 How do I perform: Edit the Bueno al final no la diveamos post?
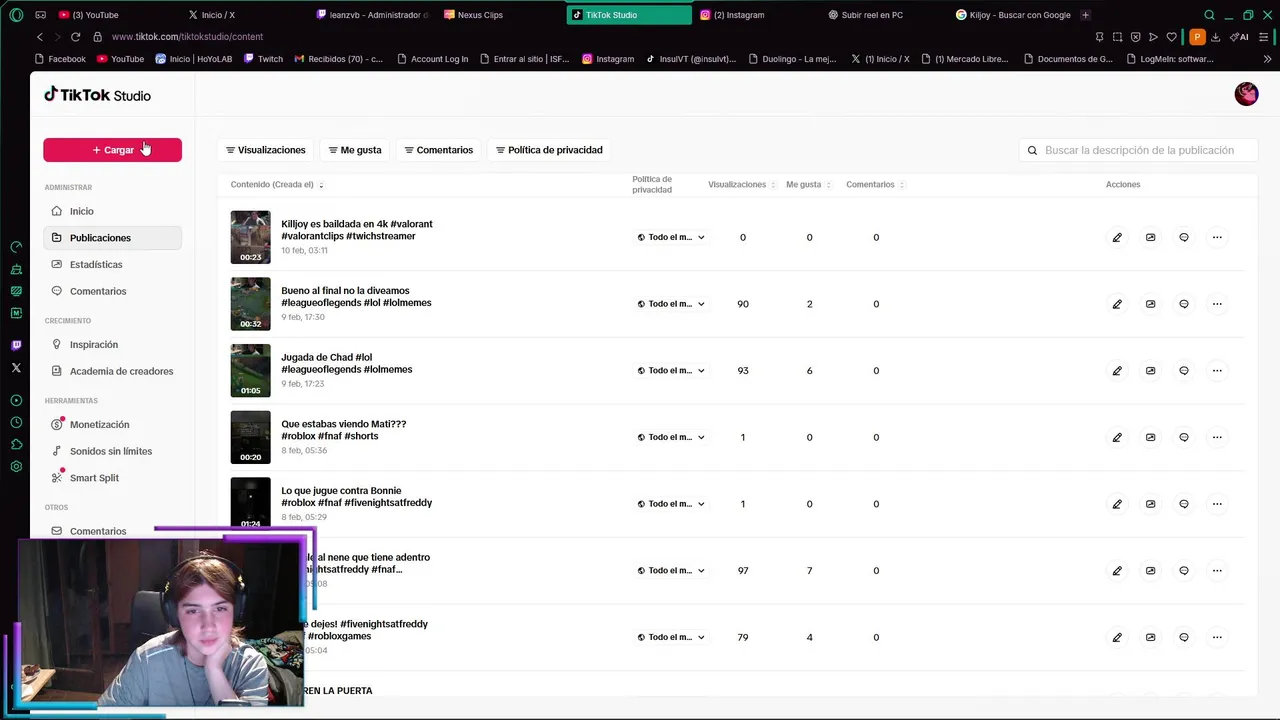pyautogui.click(x=1117, y=304)
